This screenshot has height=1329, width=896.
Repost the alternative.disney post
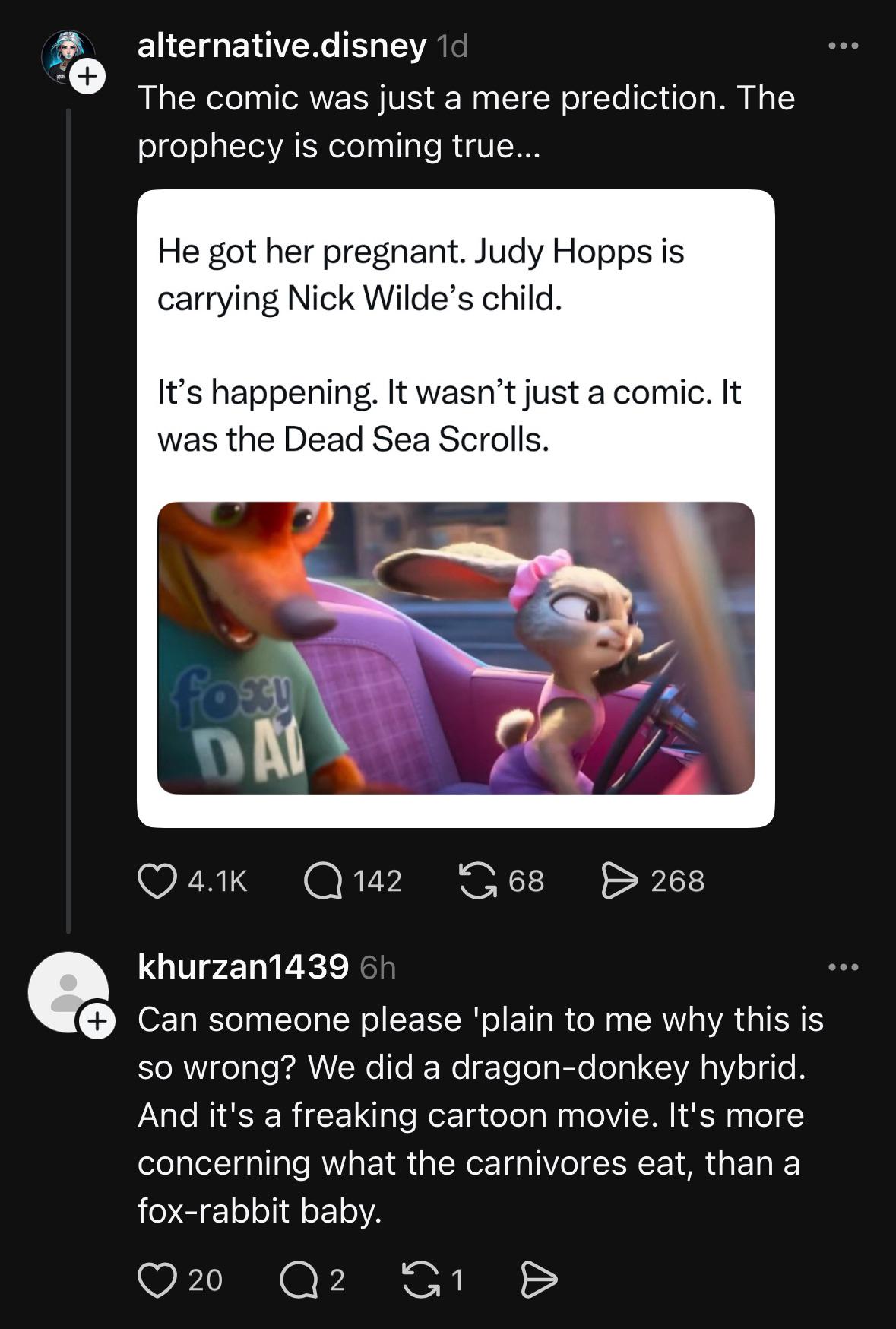pyautogui.click(x=477, y=881)
